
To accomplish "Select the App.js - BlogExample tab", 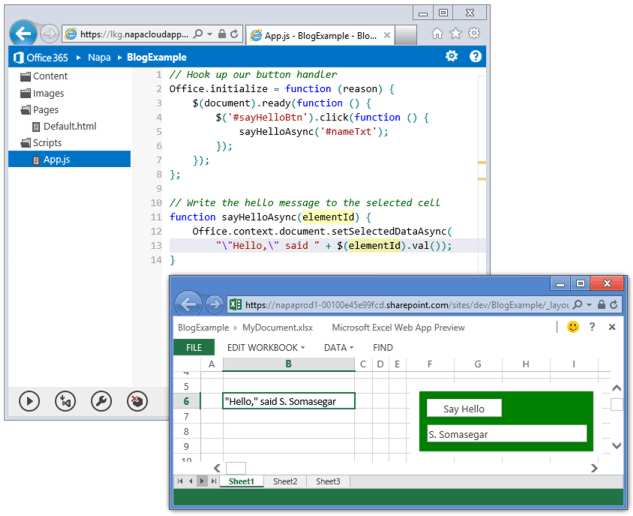I will (x=320, y=36).
